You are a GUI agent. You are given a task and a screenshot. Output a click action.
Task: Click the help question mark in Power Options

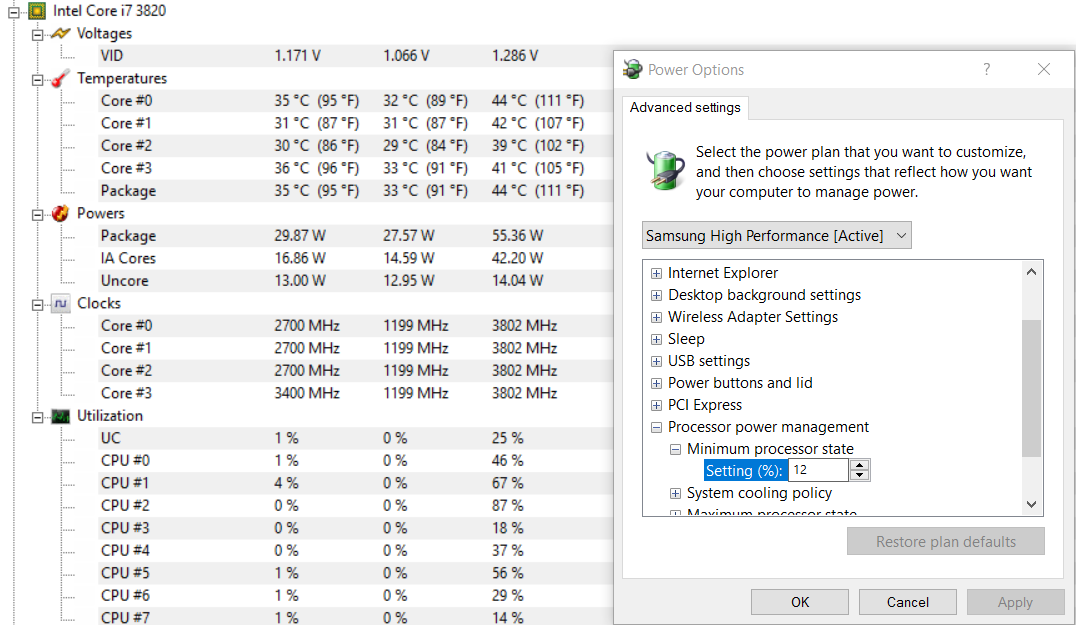(x=986, y=69)
